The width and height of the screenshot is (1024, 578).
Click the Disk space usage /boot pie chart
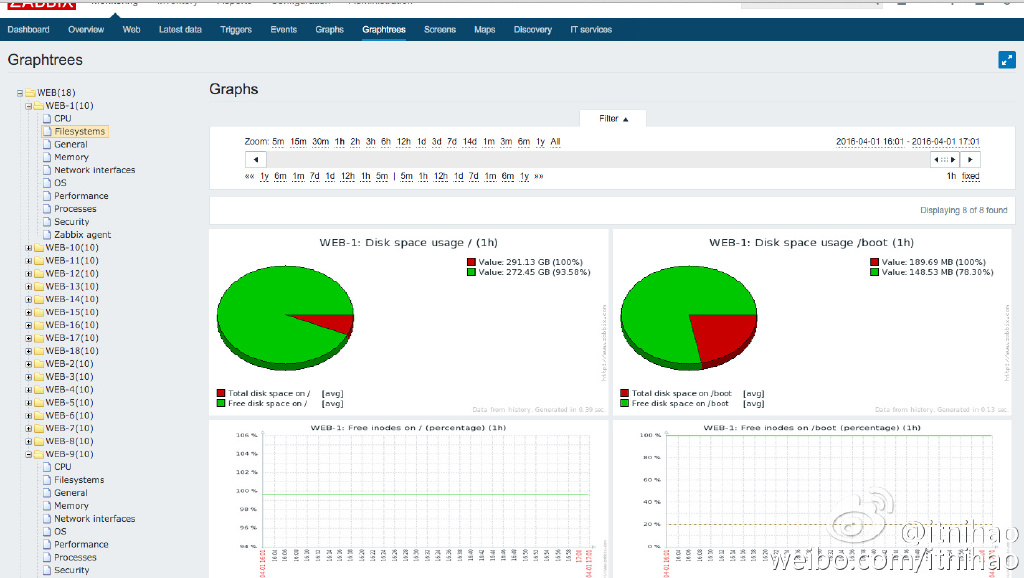(x=689, y=317)
